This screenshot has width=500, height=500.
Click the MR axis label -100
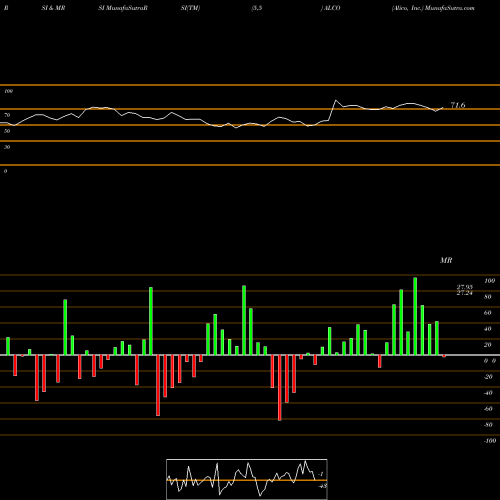(x=490, y=441)
